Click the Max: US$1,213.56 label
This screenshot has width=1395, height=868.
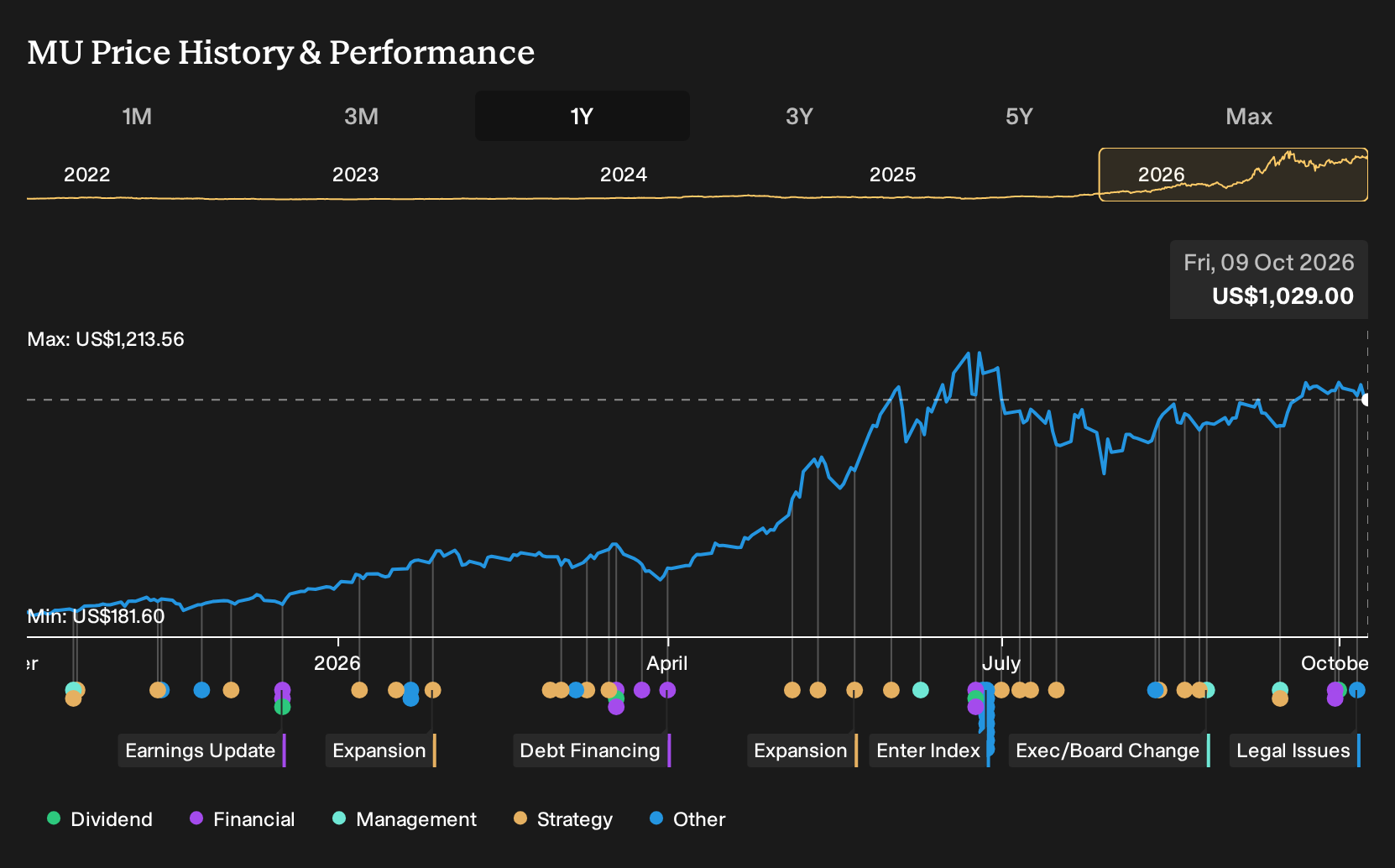(x=106, y=339)
